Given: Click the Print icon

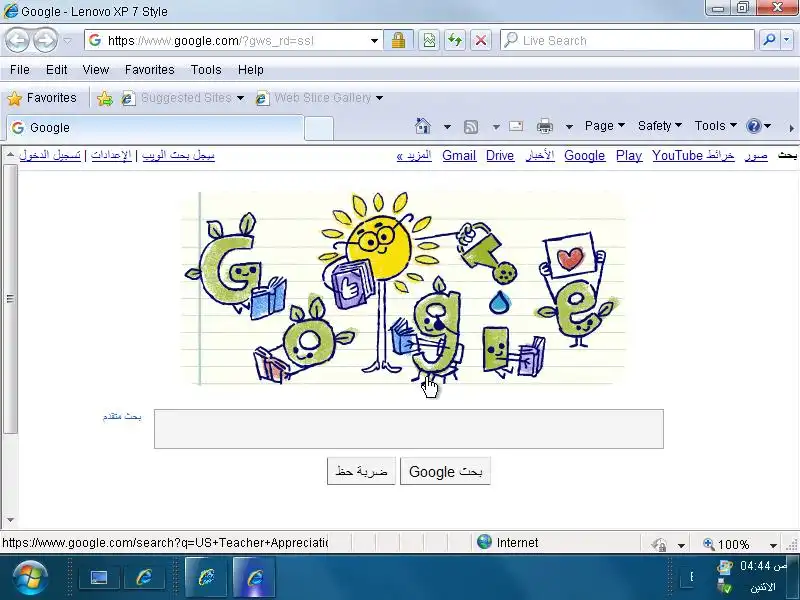Looking at the screenshot, I should [545, 126].
